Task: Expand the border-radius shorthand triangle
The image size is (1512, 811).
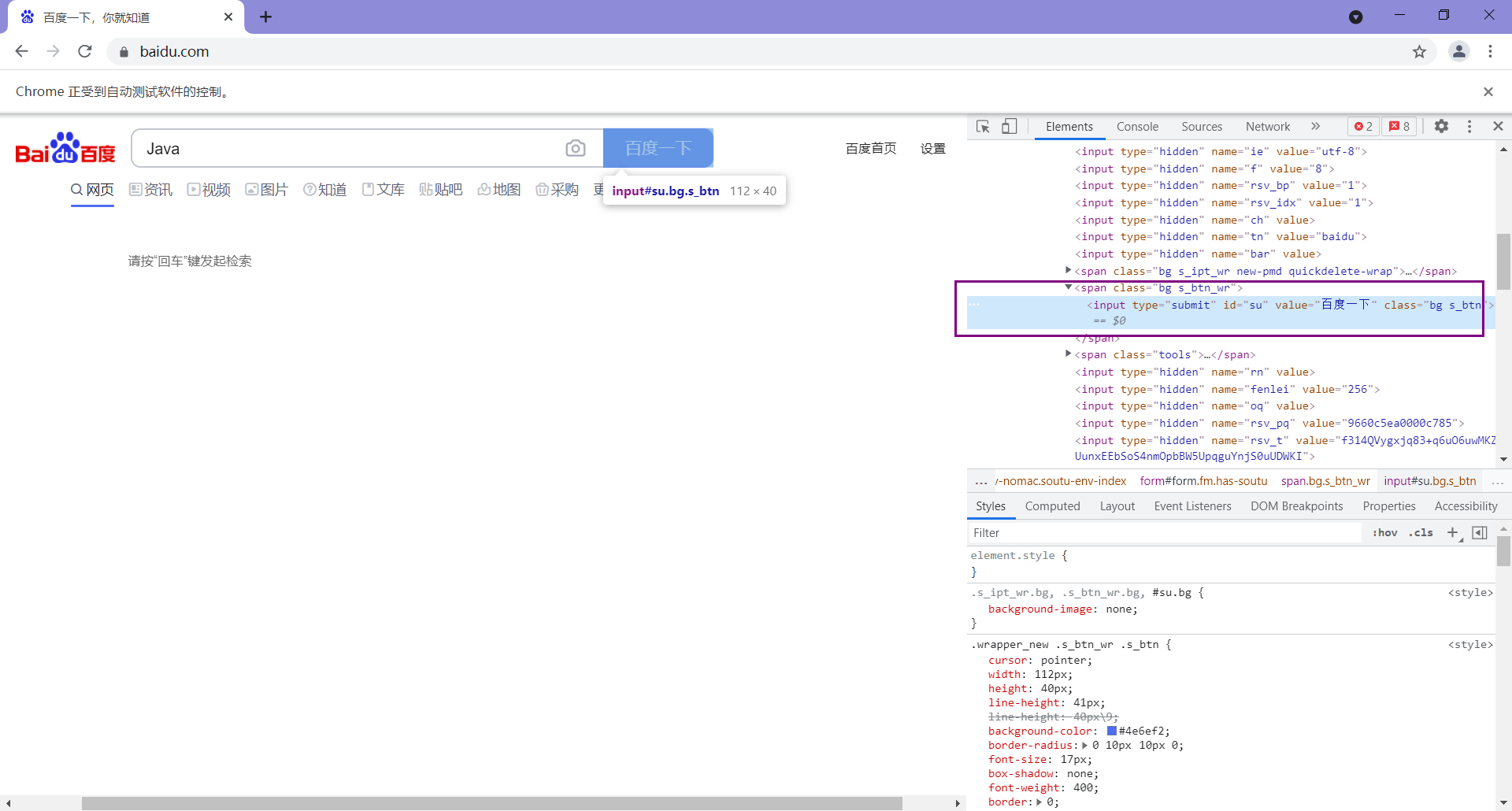Action: 1084,745
